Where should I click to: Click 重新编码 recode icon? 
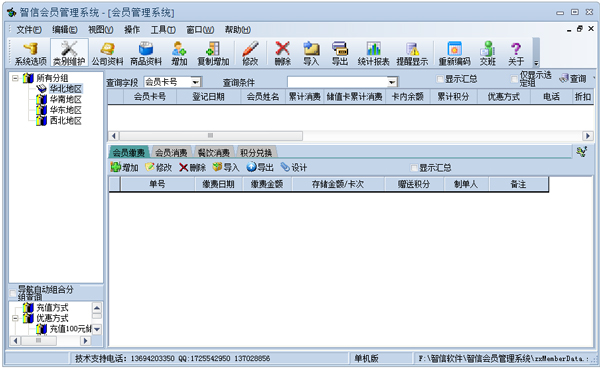coord(455,53)
